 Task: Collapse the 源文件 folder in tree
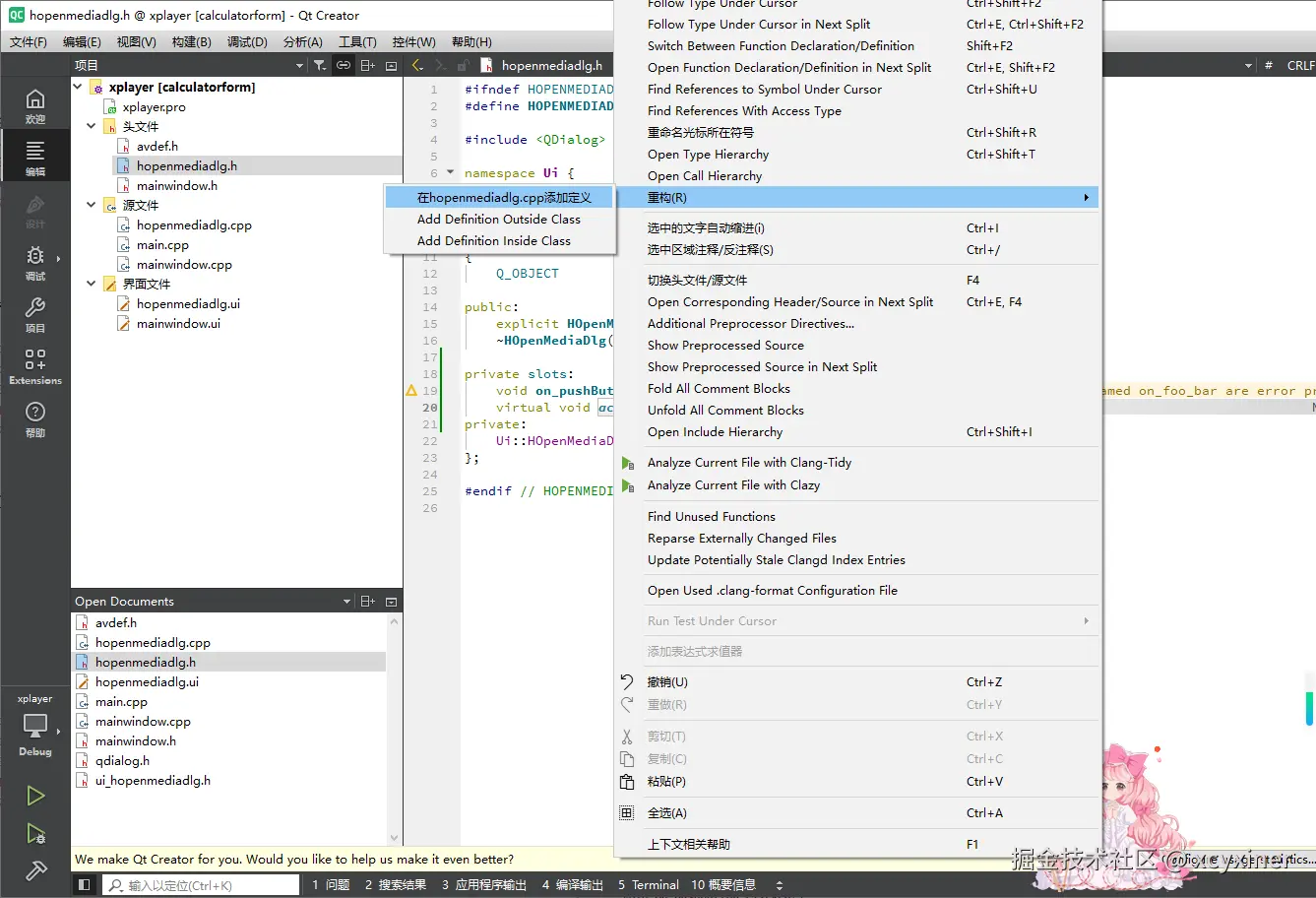(92, 205)
